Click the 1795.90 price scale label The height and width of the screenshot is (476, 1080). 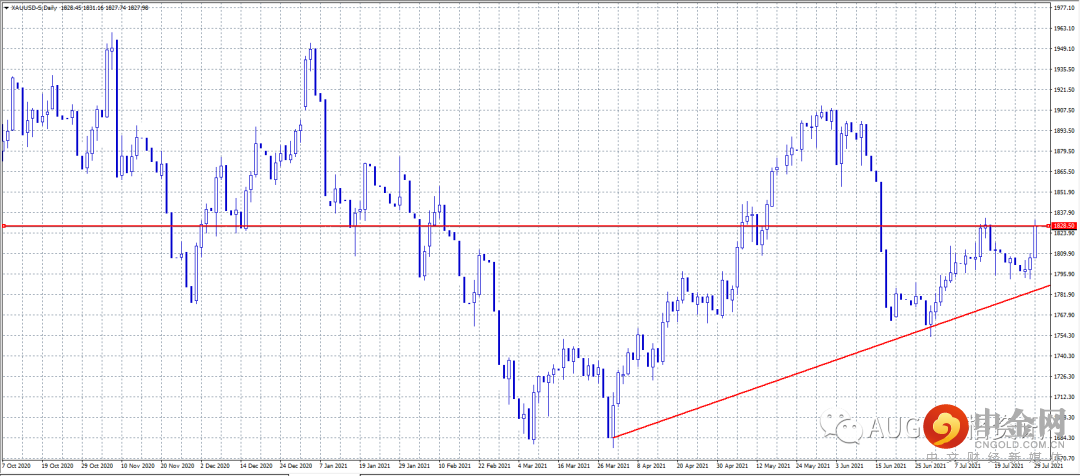pyautogui.click(x=1065, y=274)
